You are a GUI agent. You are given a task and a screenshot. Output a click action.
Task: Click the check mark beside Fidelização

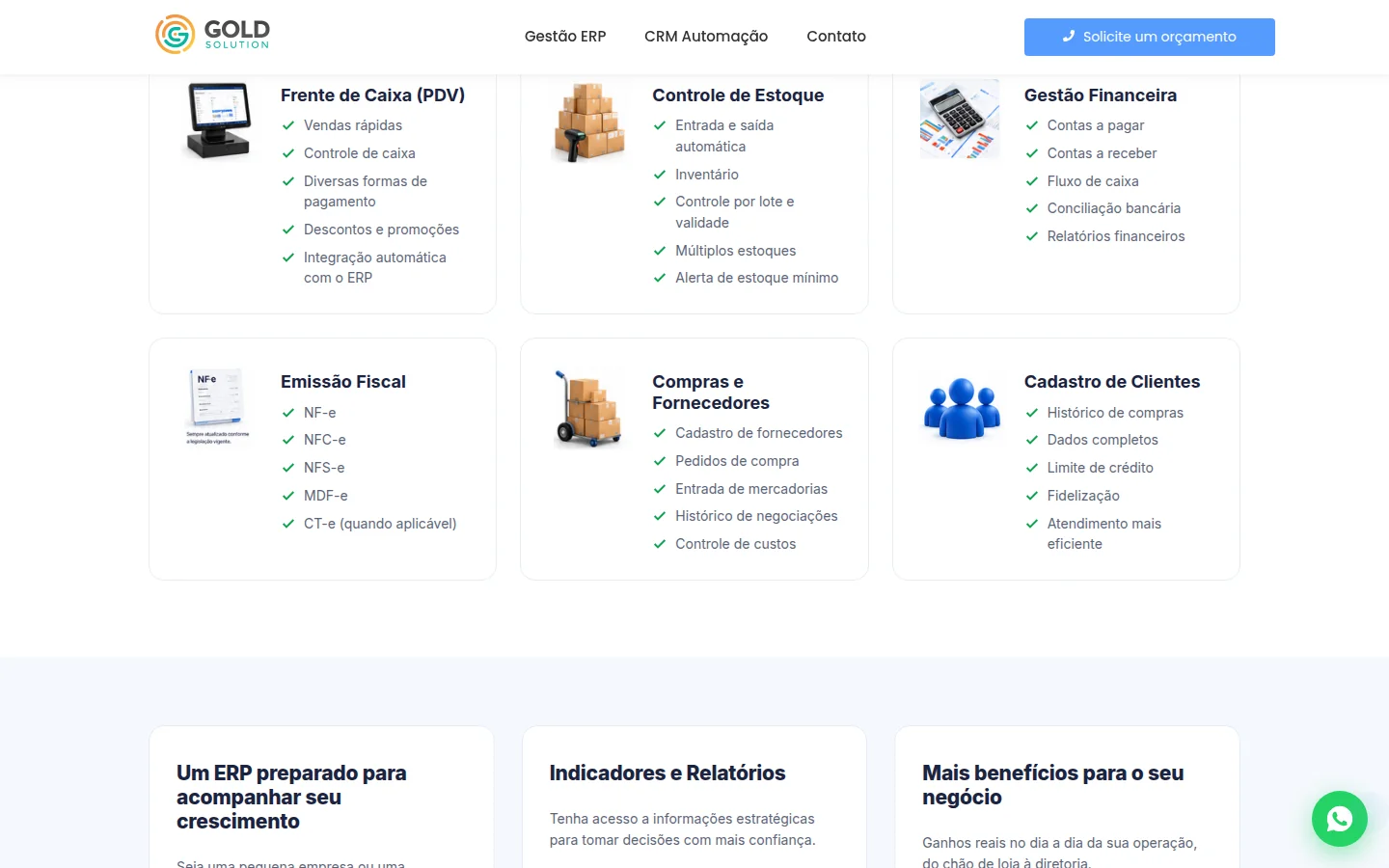tap(1031, 496)
